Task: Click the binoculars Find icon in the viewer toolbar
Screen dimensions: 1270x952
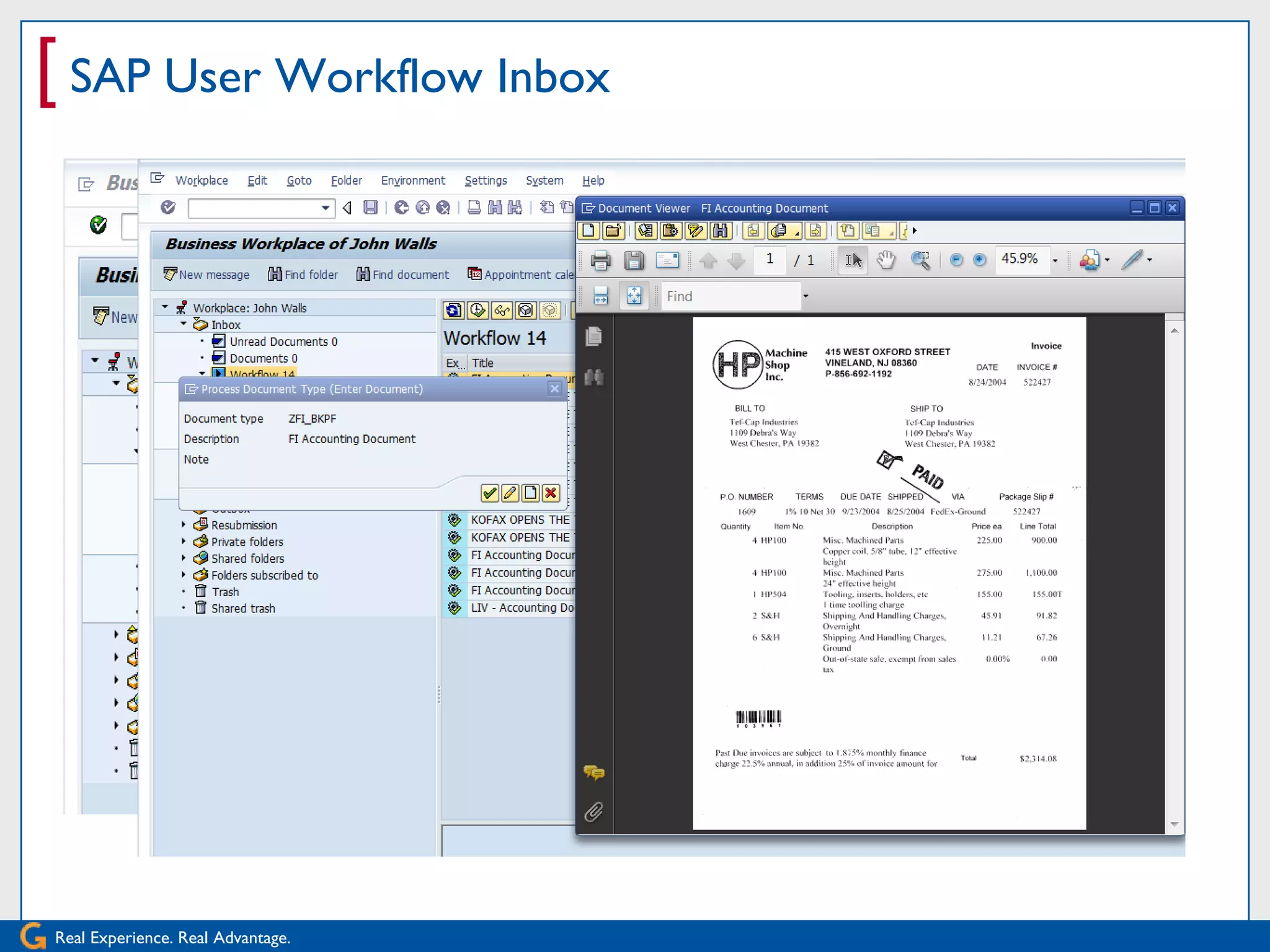Action: (x=719, y=231)
